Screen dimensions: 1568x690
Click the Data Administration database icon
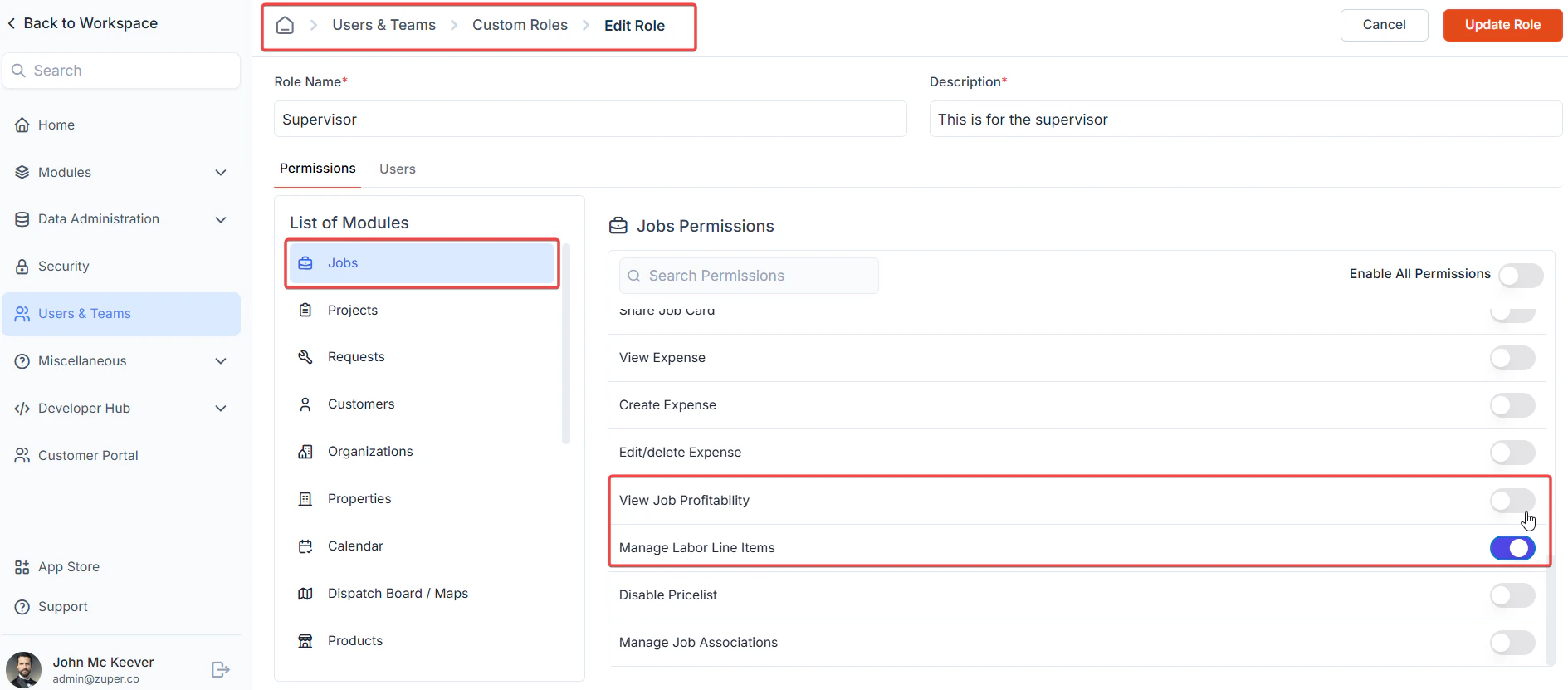pyautogui.click(x=22, y=219)
